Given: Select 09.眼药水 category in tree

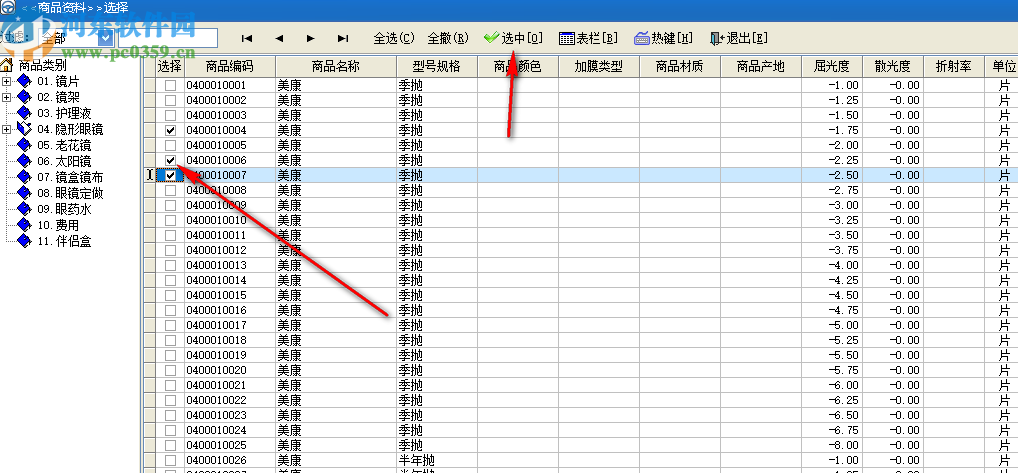Looking at the screenshot, I should 64,209.
